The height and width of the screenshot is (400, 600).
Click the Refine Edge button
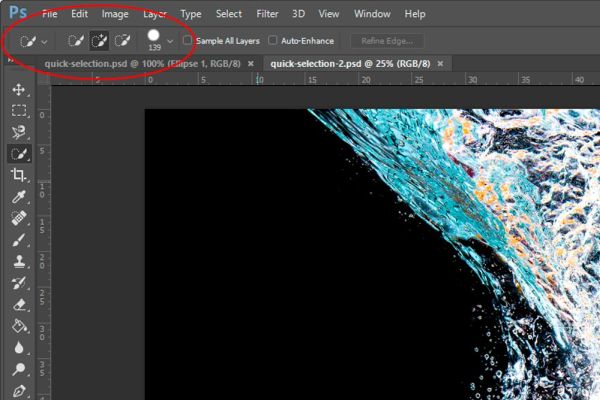tap(387, 41)
